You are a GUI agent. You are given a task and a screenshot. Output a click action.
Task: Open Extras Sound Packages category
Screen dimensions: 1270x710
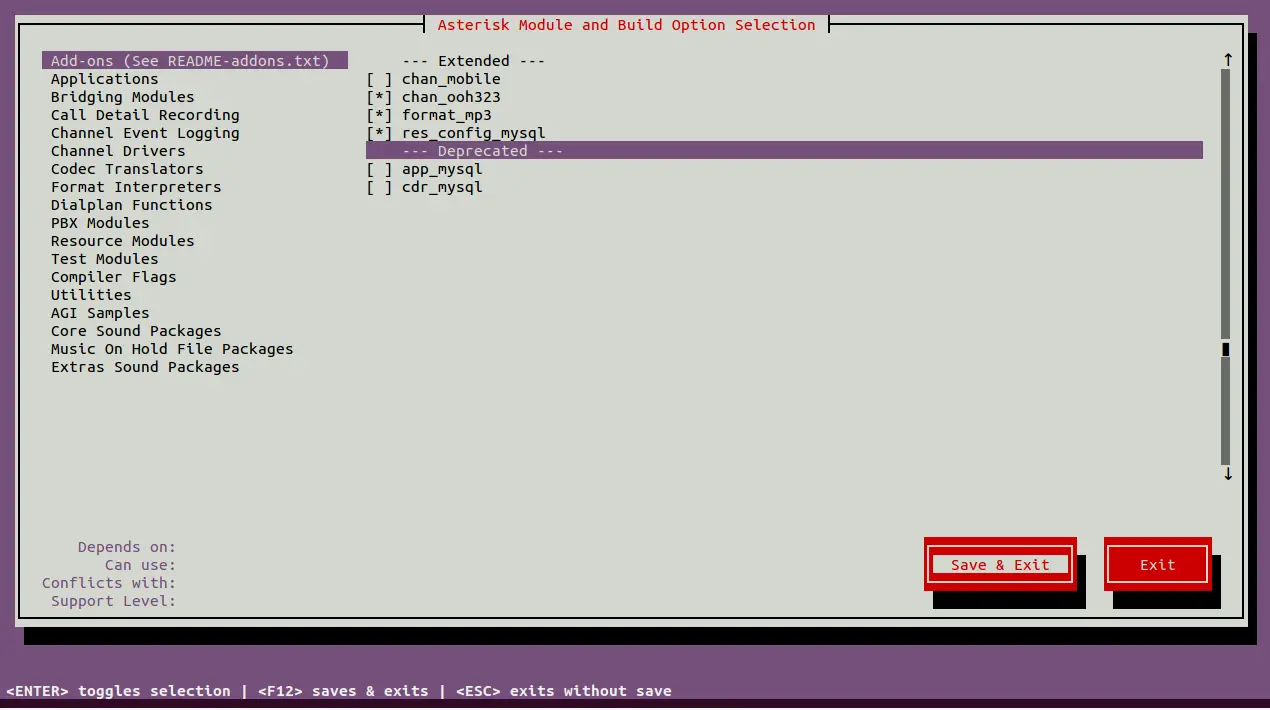coord(145,367)
